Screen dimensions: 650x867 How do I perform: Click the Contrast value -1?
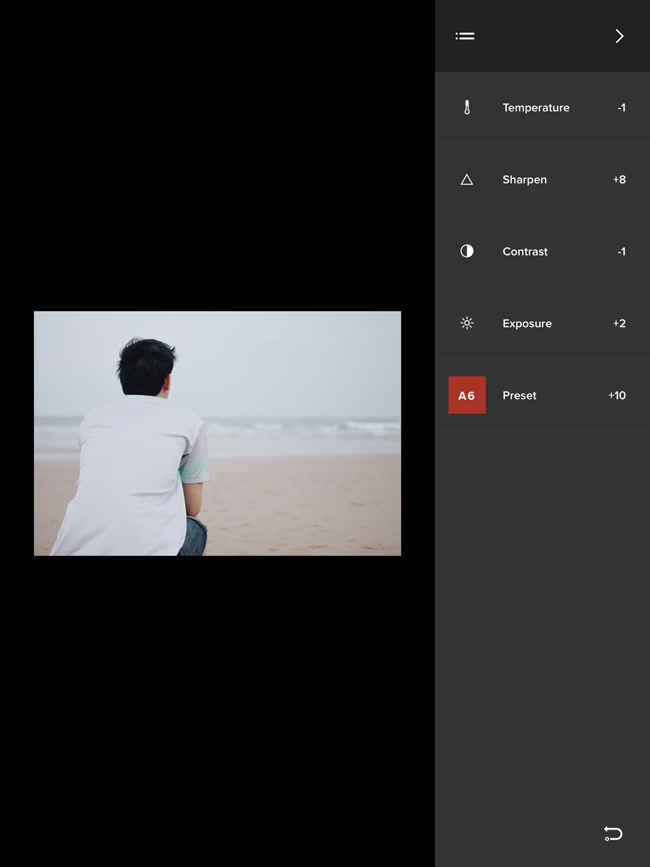pos(621,252)
